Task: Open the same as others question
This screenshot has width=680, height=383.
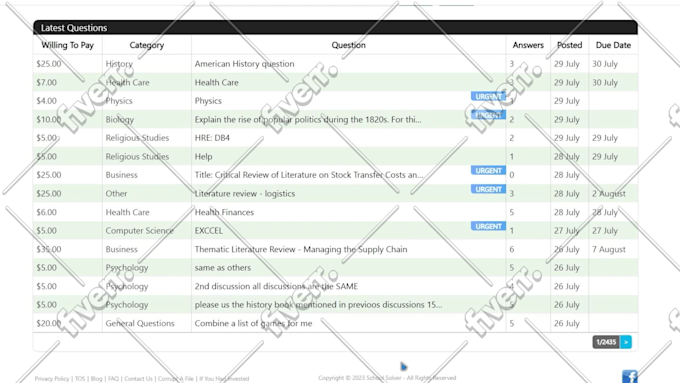Action: [222, 268]
